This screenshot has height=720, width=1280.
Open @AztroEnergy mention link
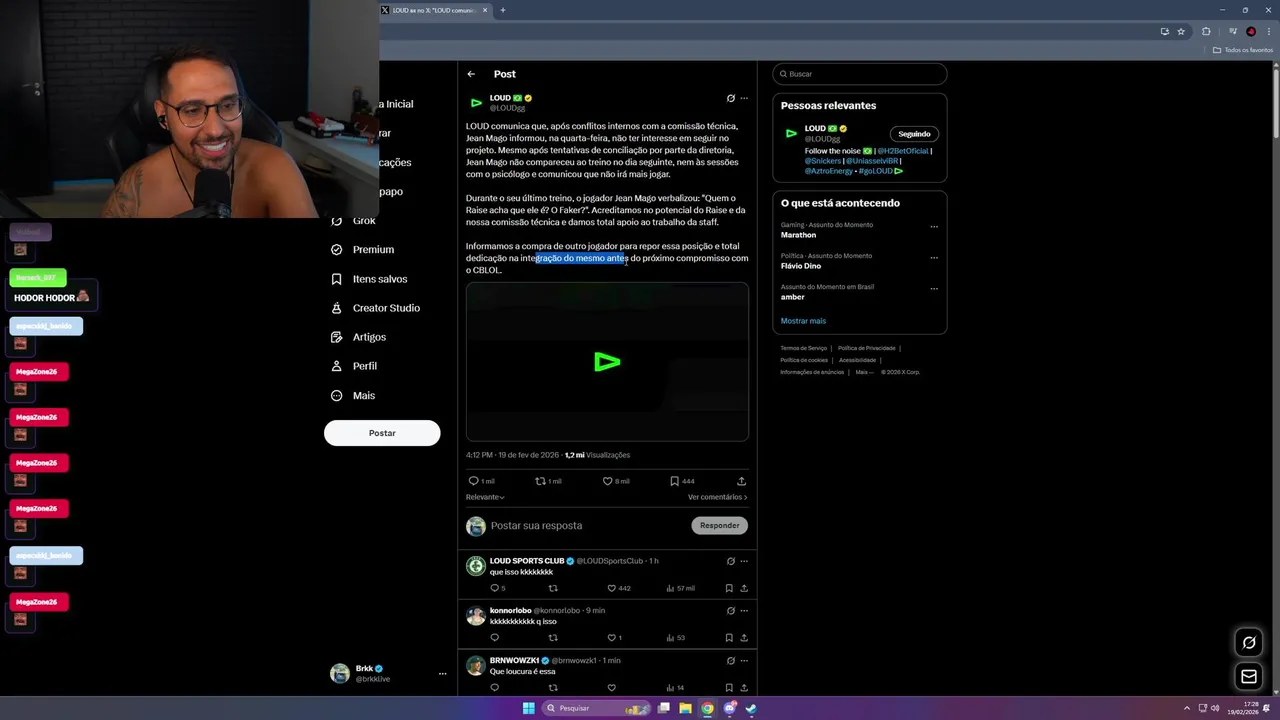pyautogui.click(x=829, y=171)
